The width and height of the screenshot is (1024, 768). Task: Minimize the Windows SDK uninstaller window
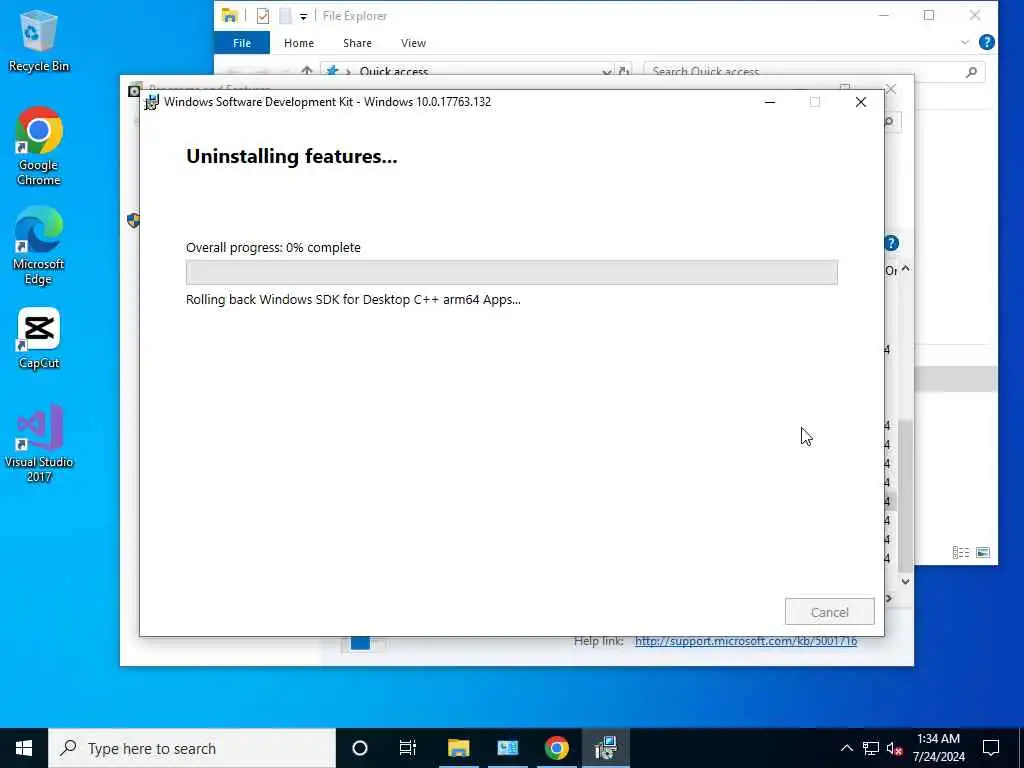click(770, 102)
